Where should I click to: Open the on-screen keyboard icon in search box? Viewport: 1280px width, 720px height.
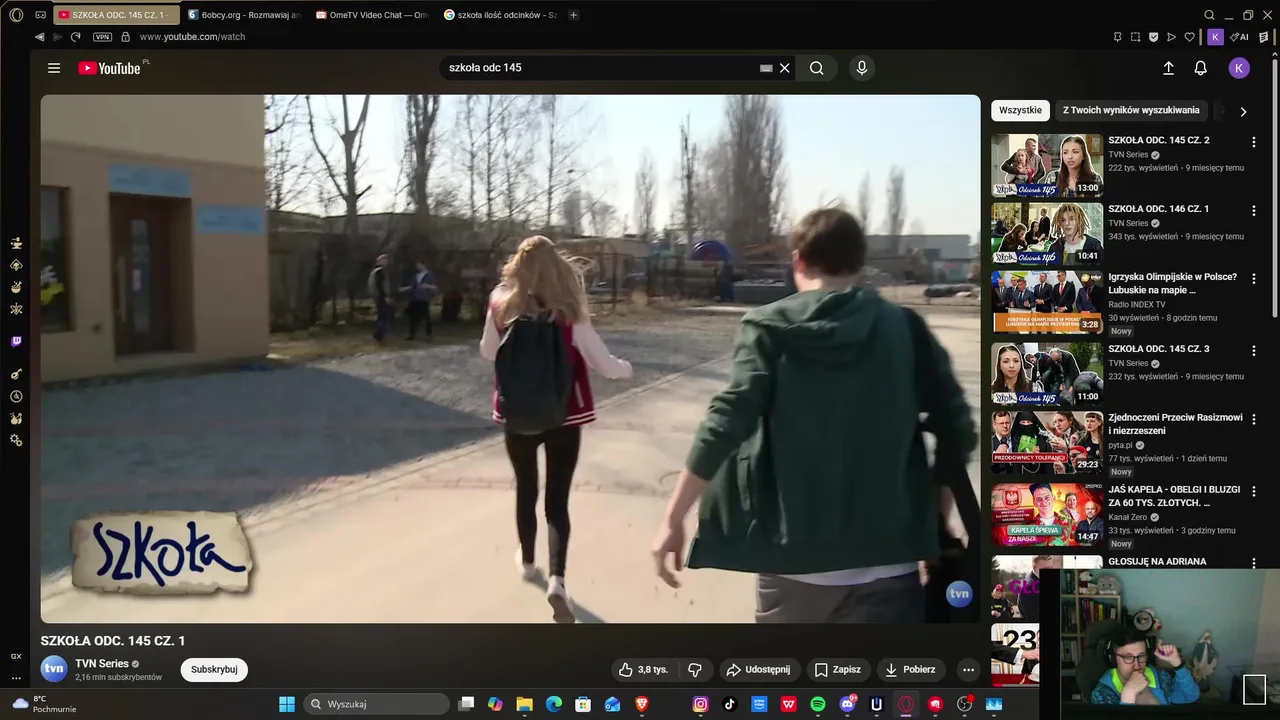tap(766, 68)
